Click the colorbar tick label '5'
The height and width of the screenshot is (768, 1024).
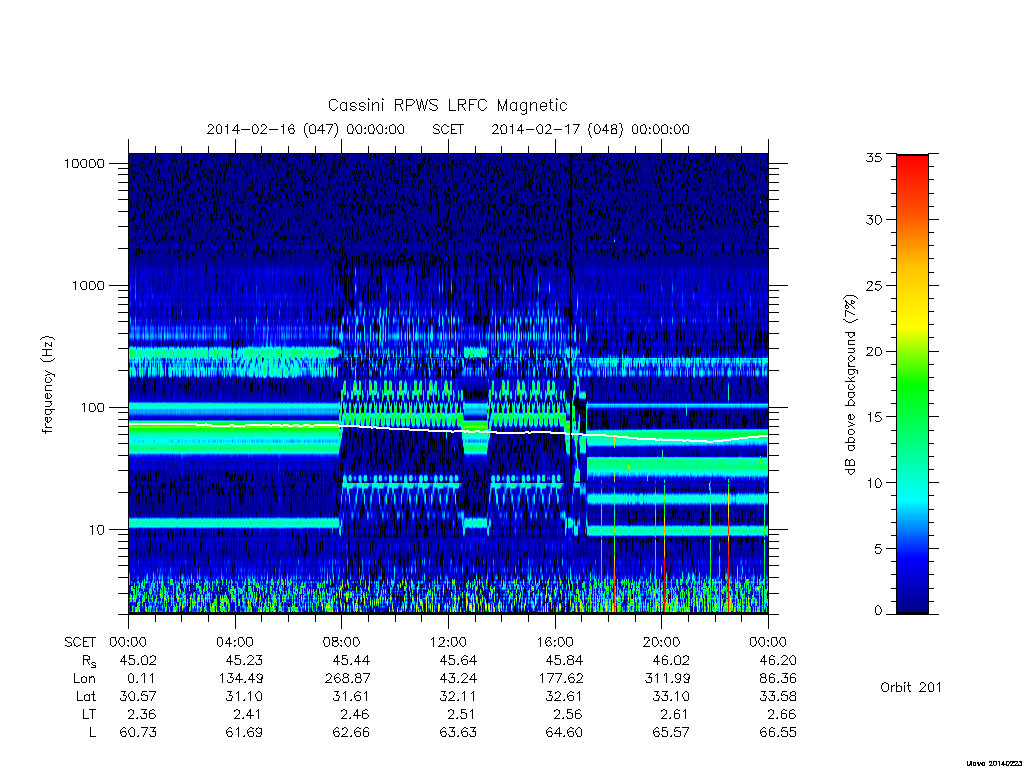(878, 549)
